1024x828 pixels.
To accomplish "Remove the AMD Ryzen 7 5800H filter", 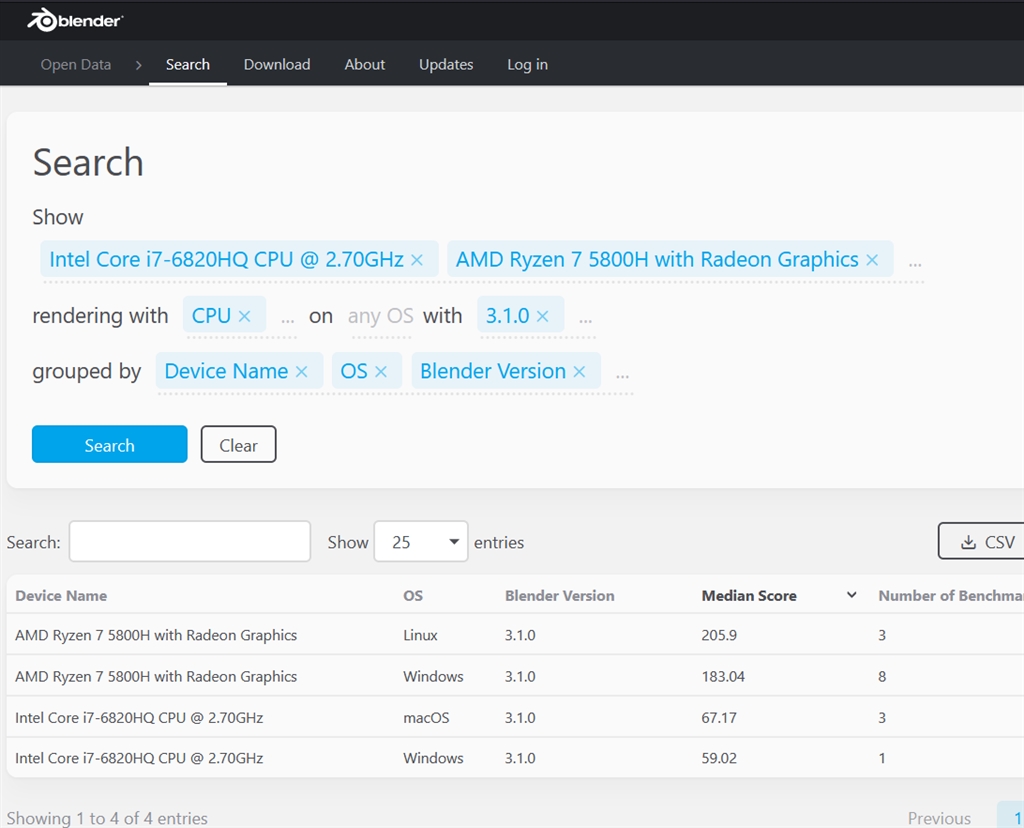I will click(x=872, y=260).
